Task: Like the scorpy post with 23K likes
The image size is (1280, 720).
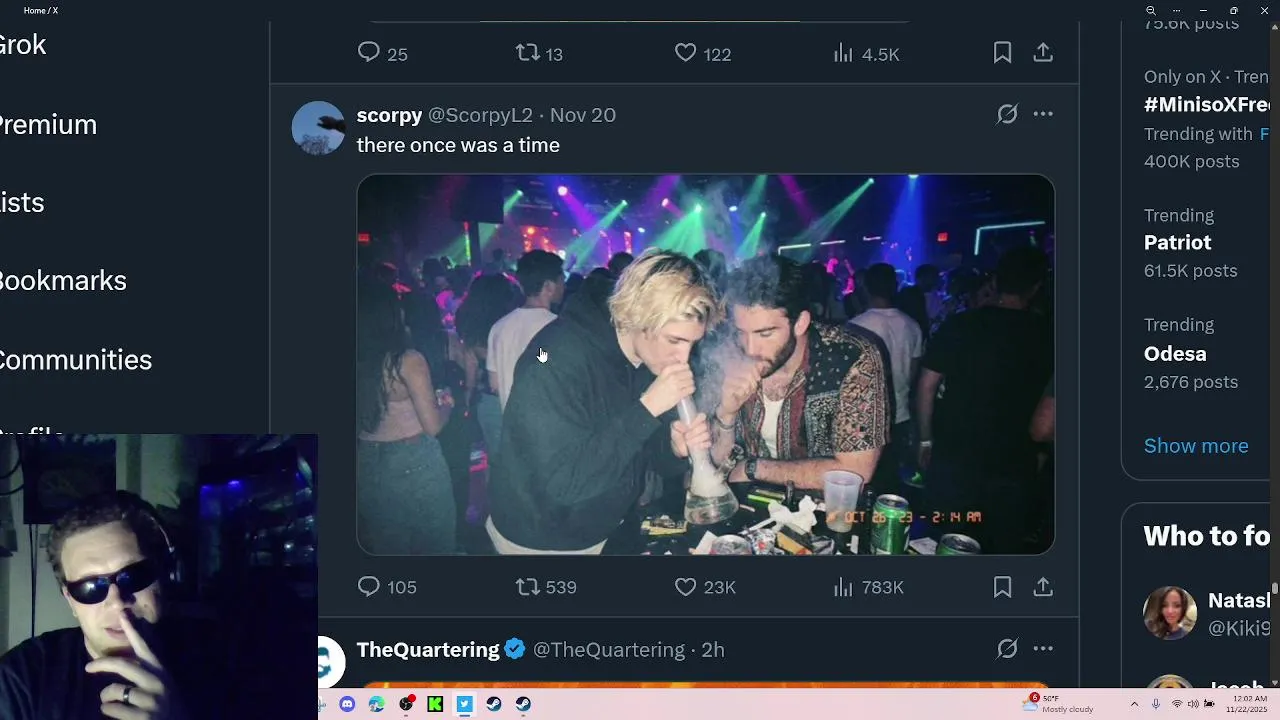Action: coord(686,587)
